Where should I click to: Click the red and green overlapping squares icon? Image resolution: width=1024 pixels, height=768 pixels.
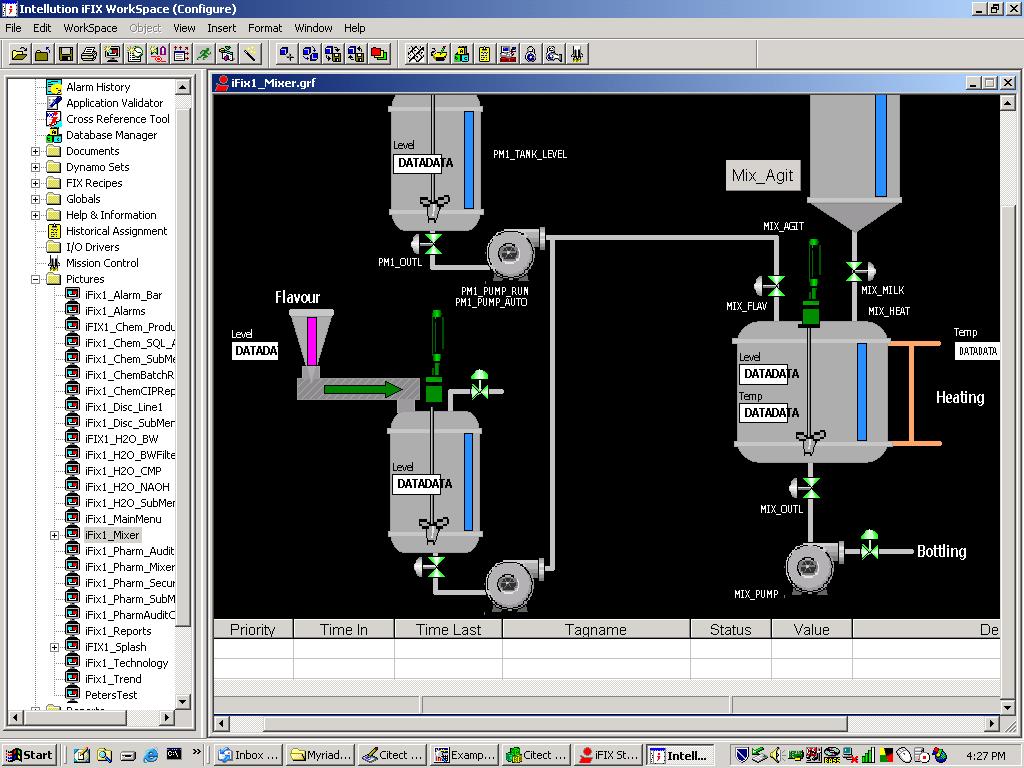[379, 54]
